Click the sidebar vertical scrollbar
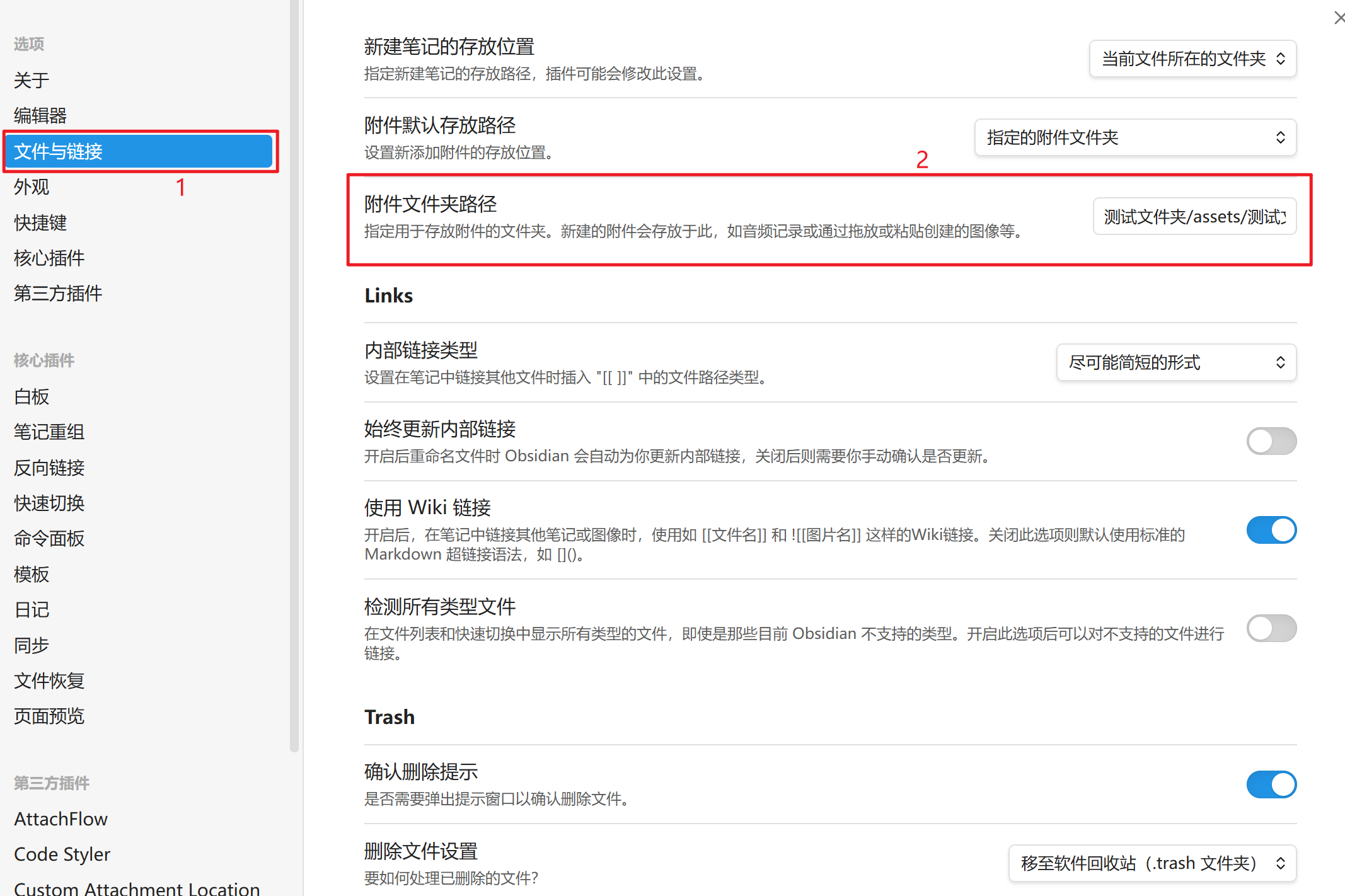Screen dimensions: 1345x896 click(294, 378)
